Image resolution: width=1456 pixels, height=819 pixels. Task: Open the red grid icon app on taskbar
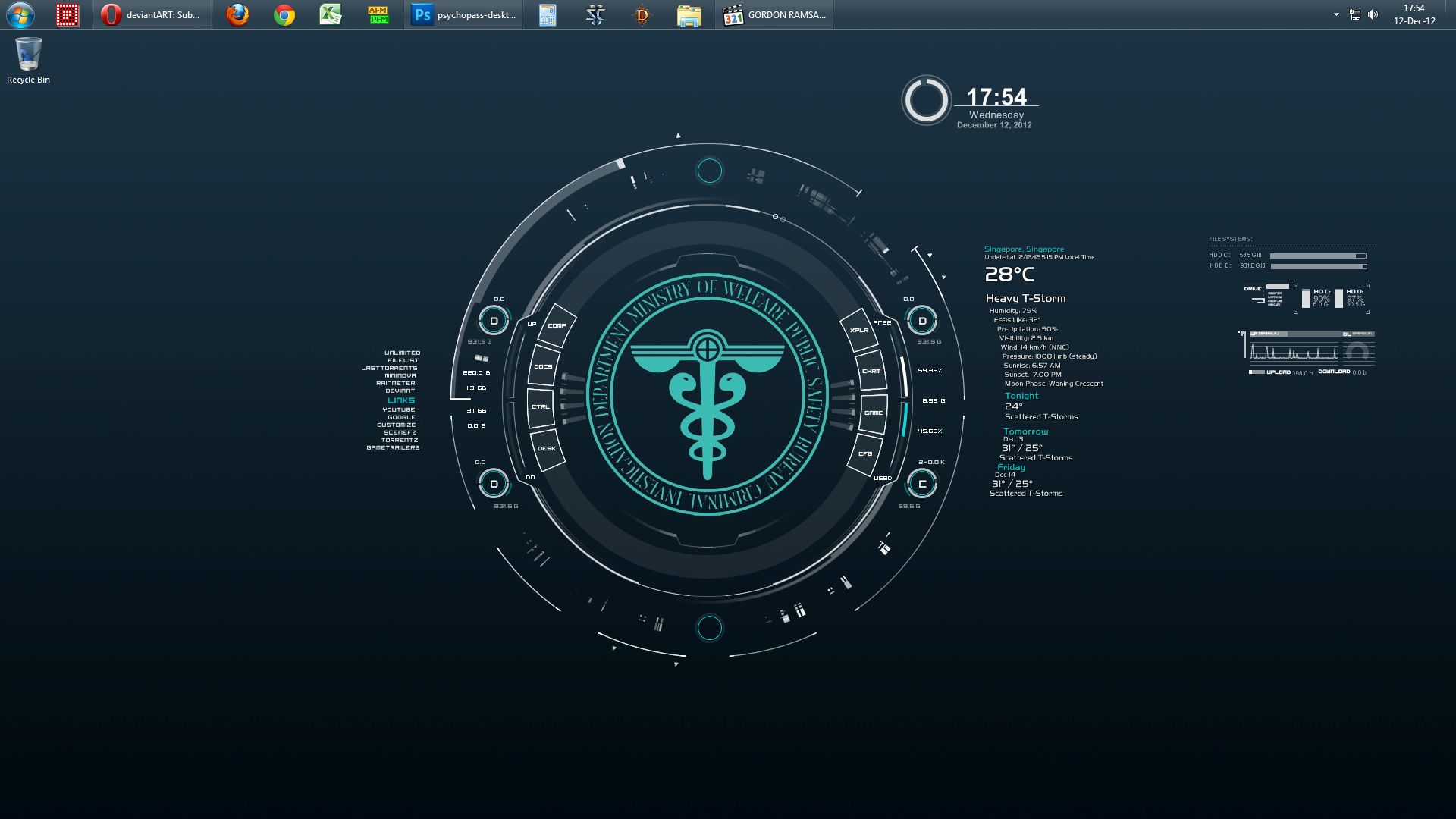pos(67,14)
